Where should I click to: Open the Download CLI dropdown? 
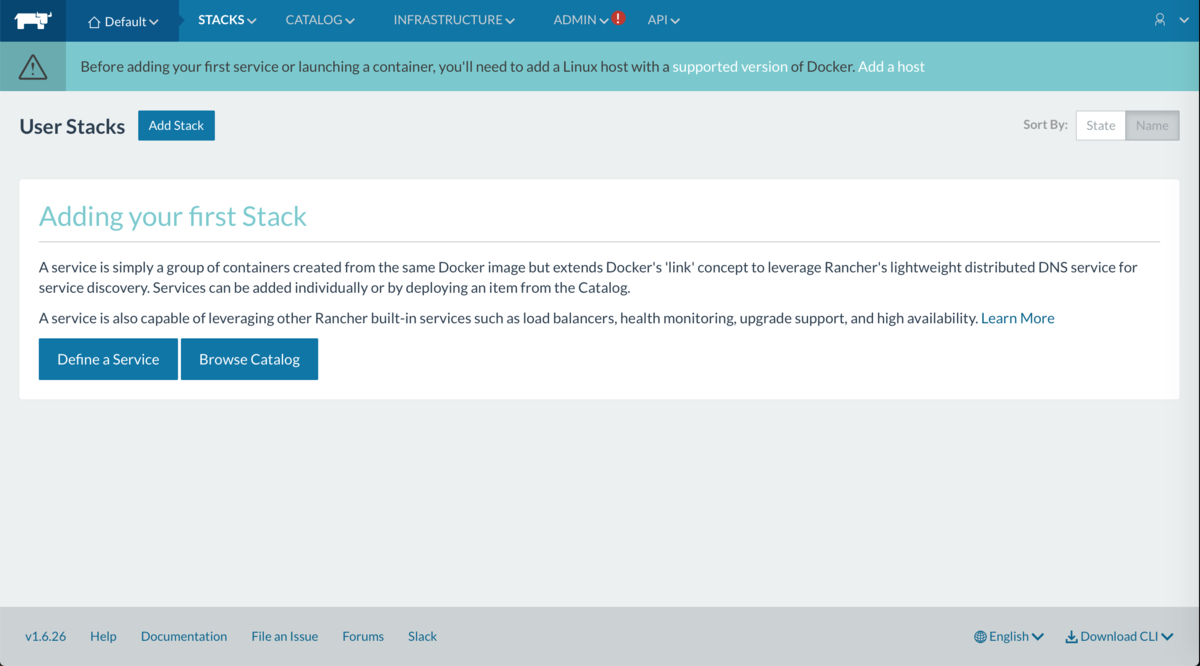[x=1119, y=636]
